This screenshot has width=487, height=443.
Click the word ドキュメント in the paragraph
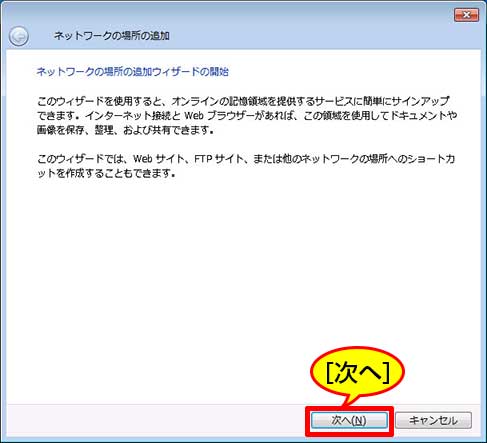(x=419, y=115)
